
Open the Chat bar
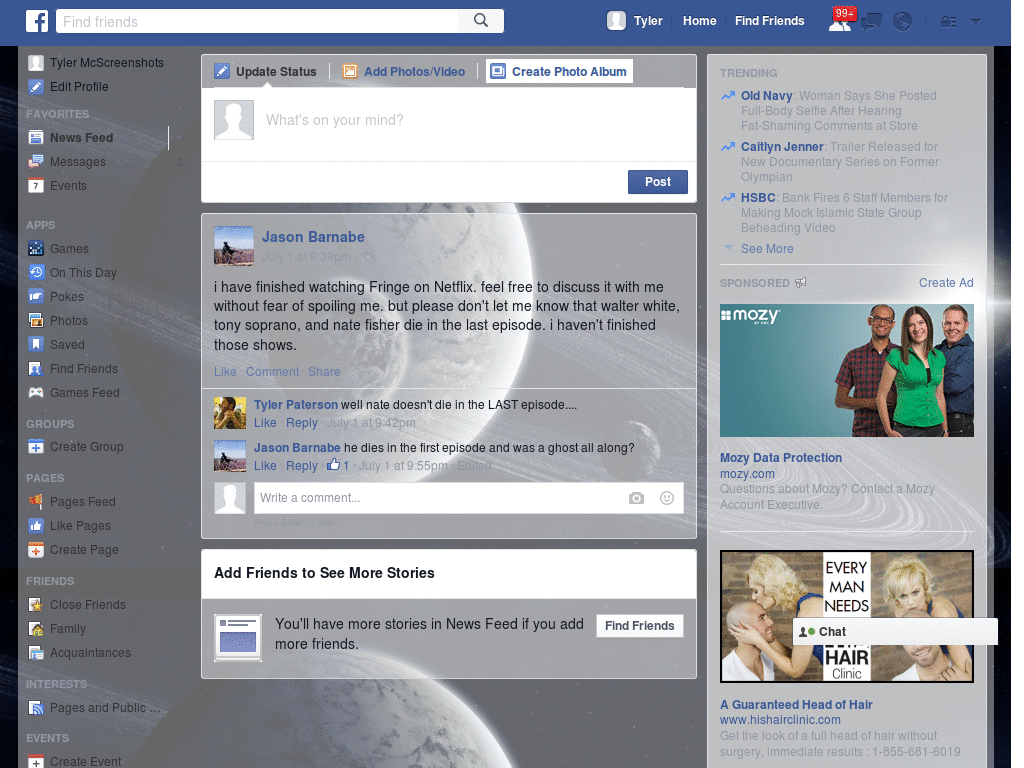895,632
